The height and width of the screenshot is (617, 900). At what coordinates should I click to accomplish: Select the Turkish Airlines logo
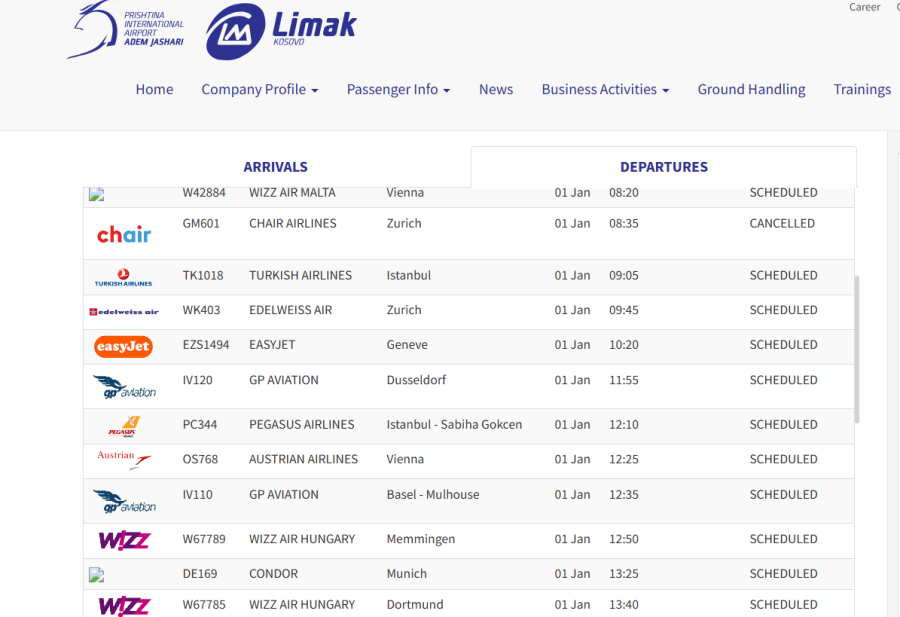pyautogui.click(x=123, y=278)
